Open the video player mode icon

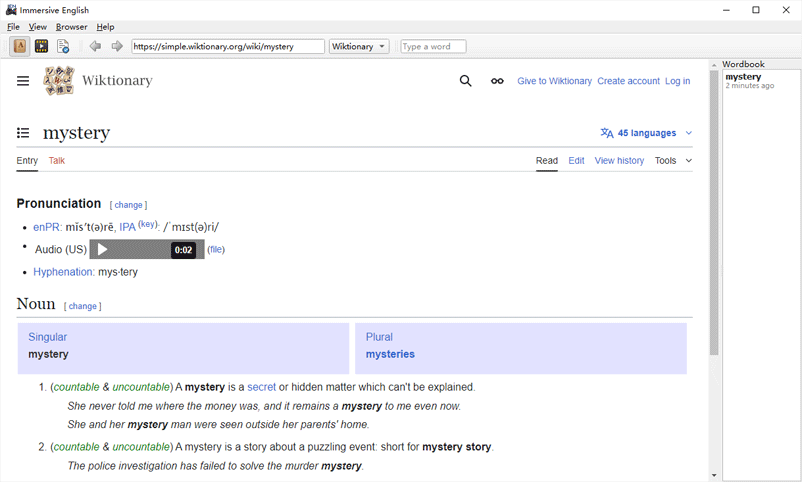tap(41, 47)
